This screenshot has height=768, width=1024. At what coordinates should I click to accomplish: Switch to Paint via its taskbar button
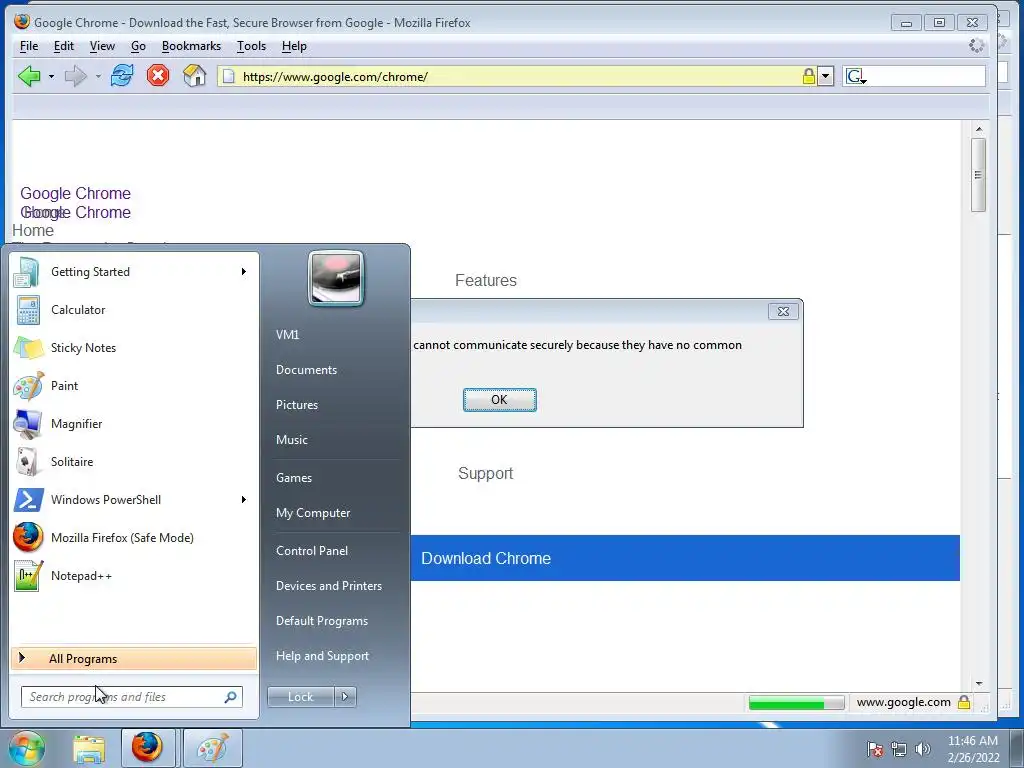tap(213, 748)
